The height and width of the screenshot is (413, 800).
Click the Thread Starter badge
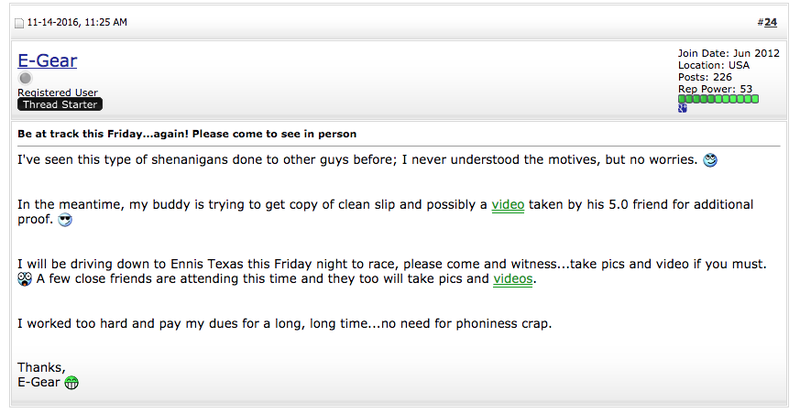pyautogui.click(x=60, y=105)
